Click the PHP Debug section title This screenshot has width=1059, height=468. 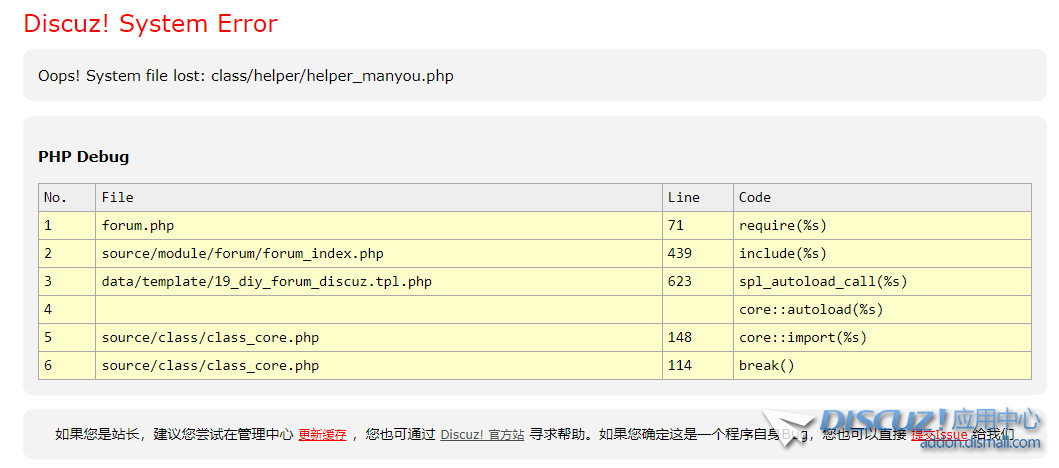83,156
